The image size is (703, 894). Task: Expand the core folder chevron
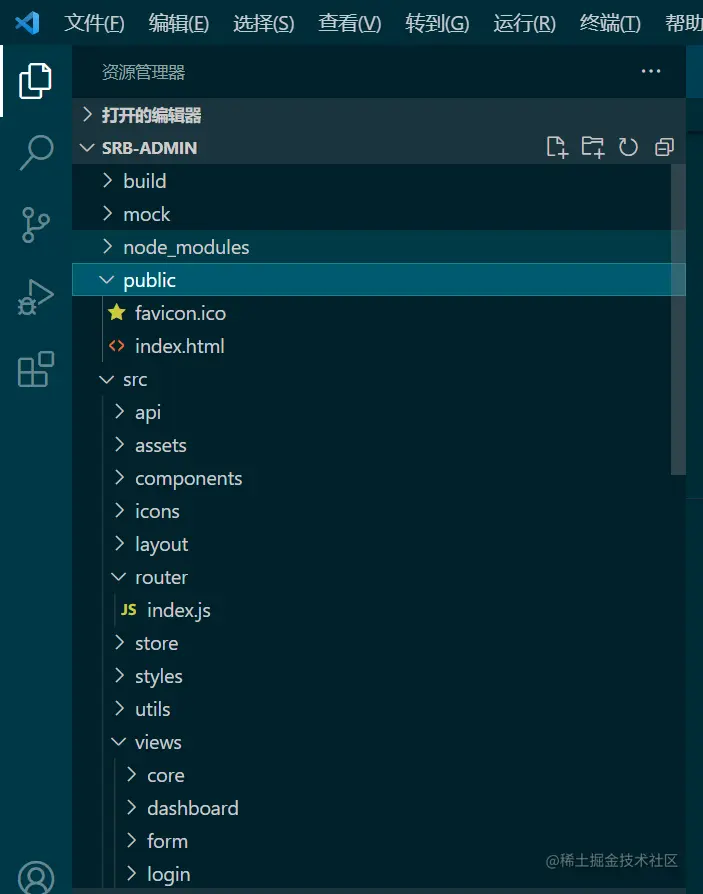(x=131, y=775)
